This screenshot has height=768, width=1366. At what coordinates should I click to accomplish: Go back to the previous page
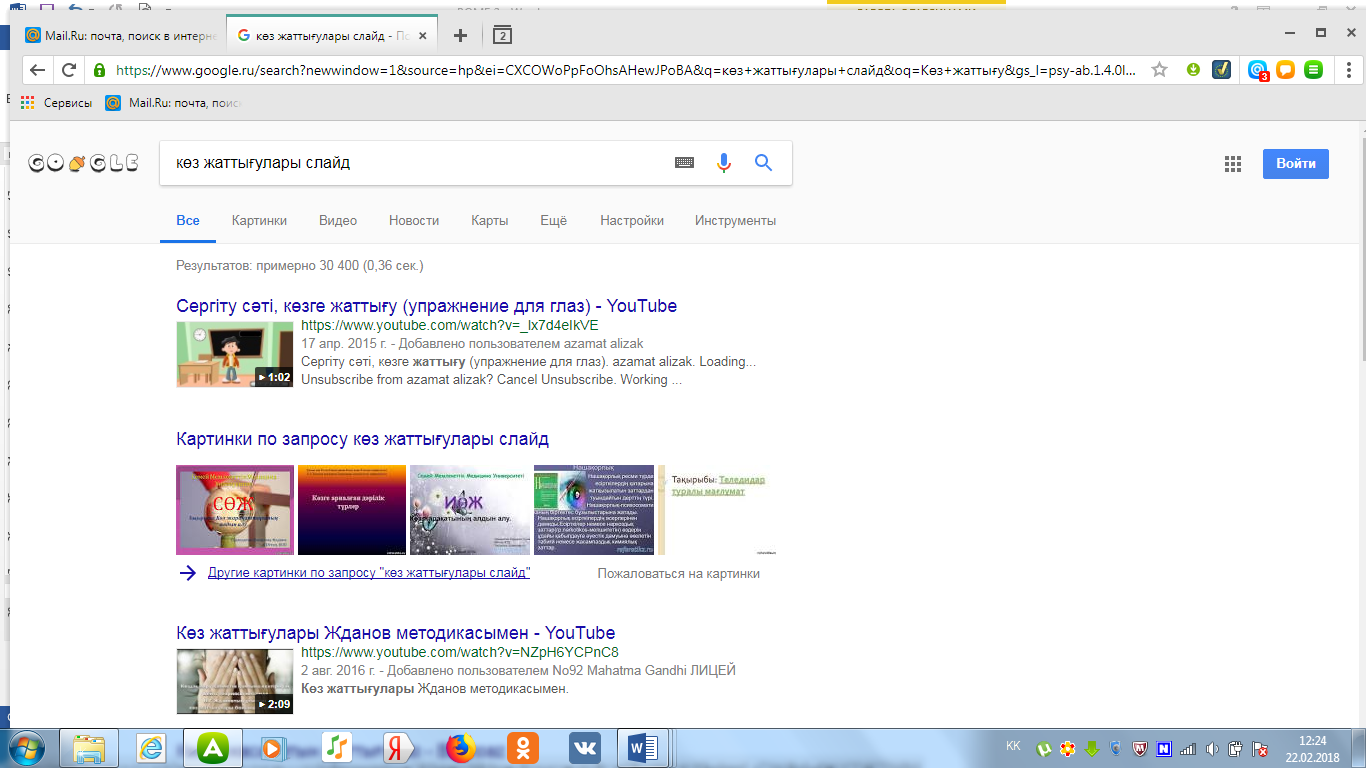point(38,70)
